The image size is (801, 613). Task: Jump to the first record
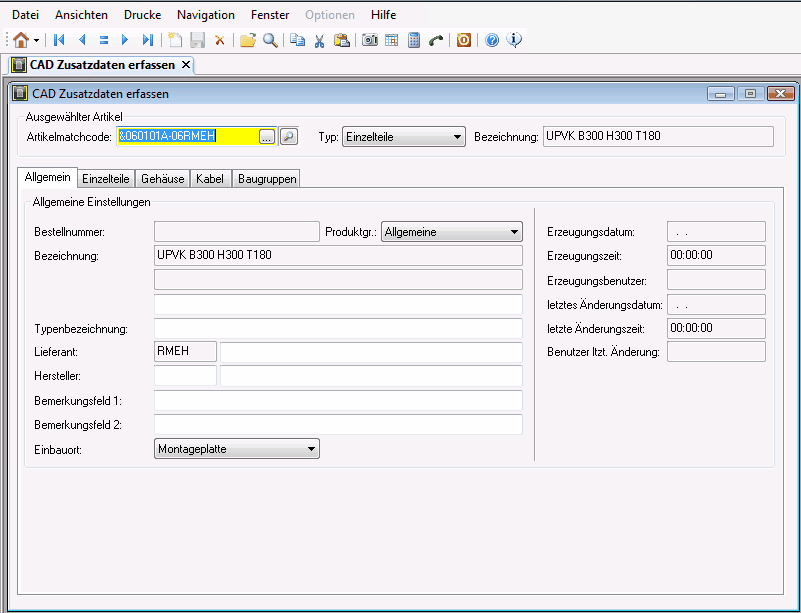point(59,40)
